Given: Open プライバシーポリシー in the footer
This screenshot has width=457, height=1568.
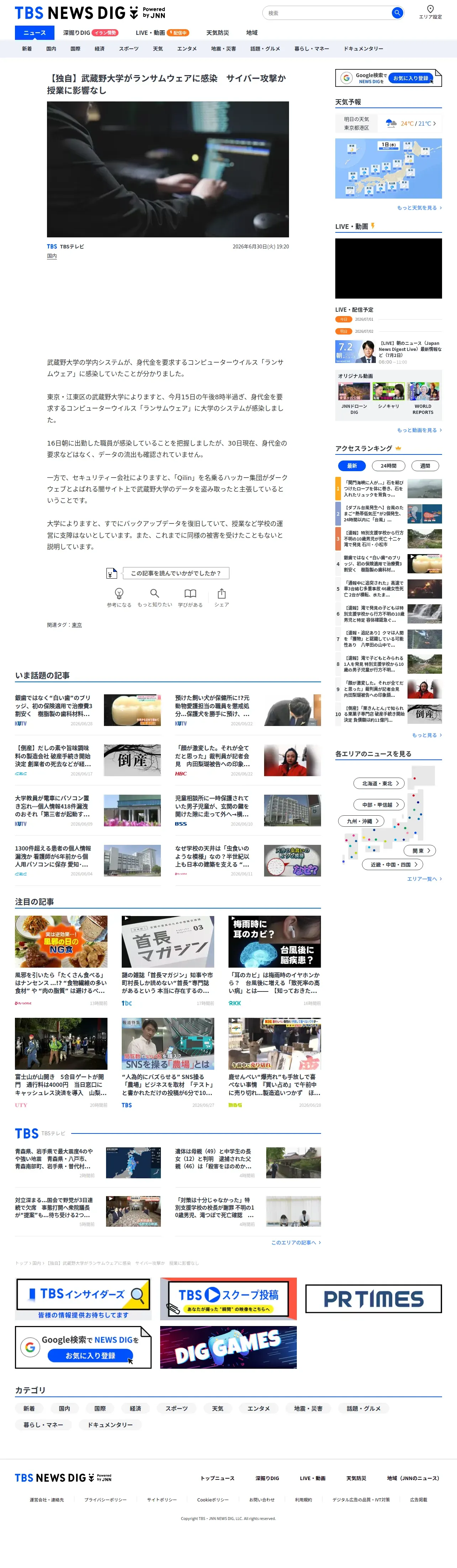Looking at the screenshot, I should pyautogui.click(x=105, y=1499).
